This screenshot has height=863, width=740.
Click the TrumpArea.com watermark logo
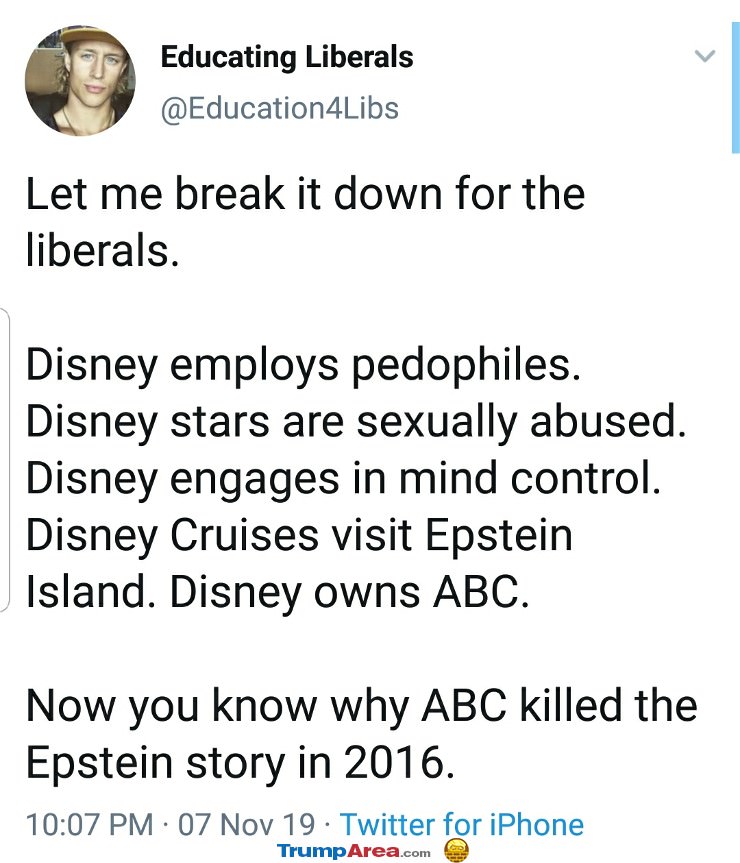pyautogui.click(x=354, y=851)
